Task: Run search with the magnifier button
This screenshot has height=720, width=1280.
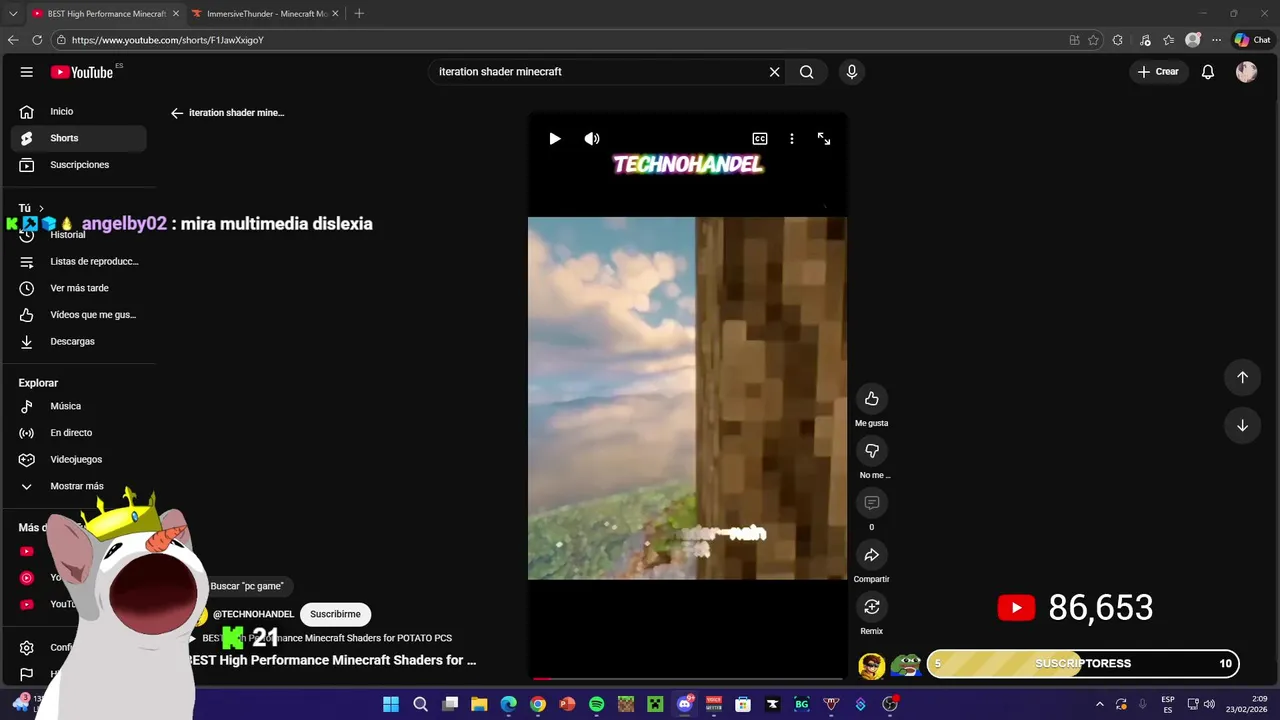Action: pyautogui.click(x=806, y=72)
